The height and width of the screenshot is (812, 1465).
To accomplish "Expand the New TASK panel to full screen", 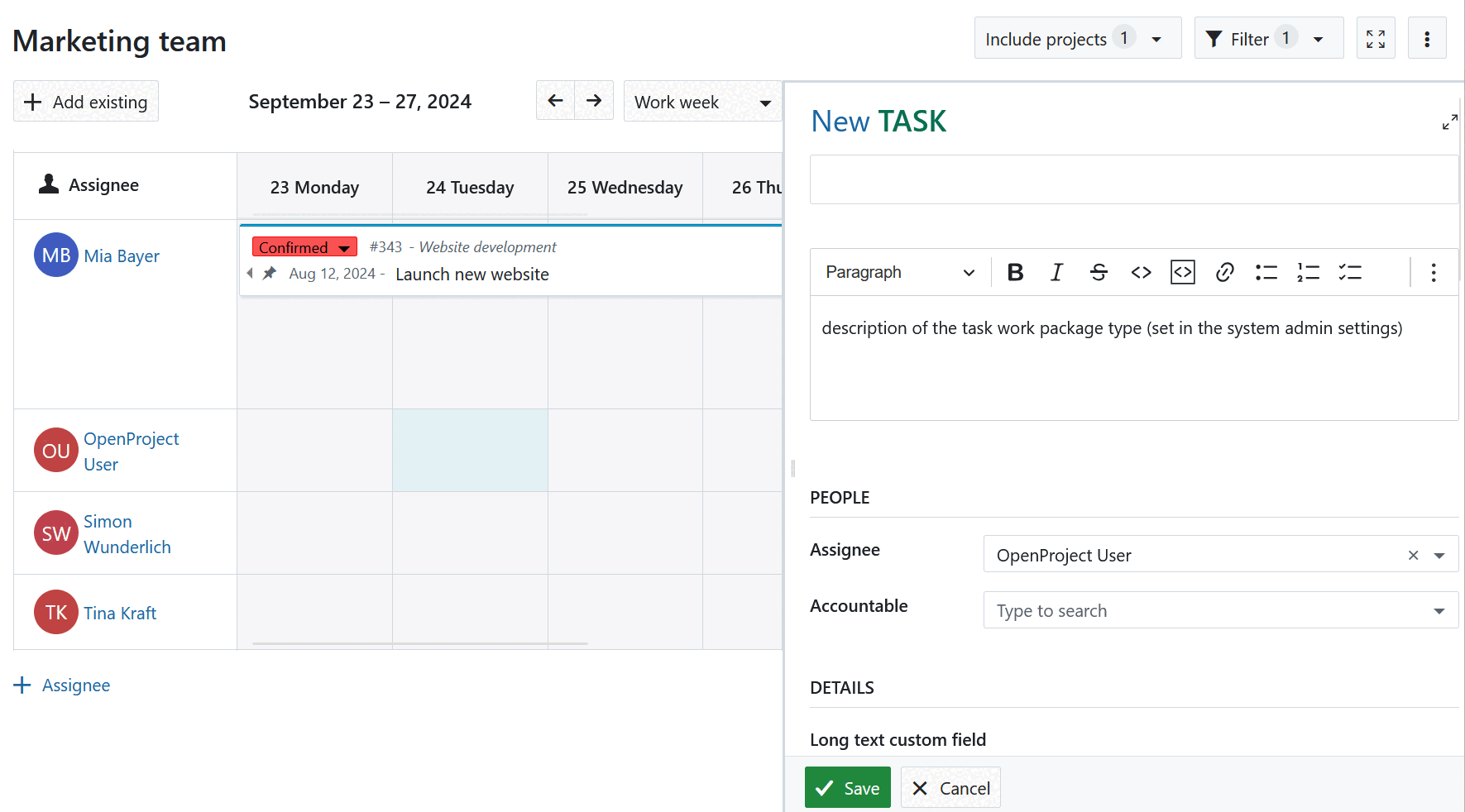I will pos(1449,122).
